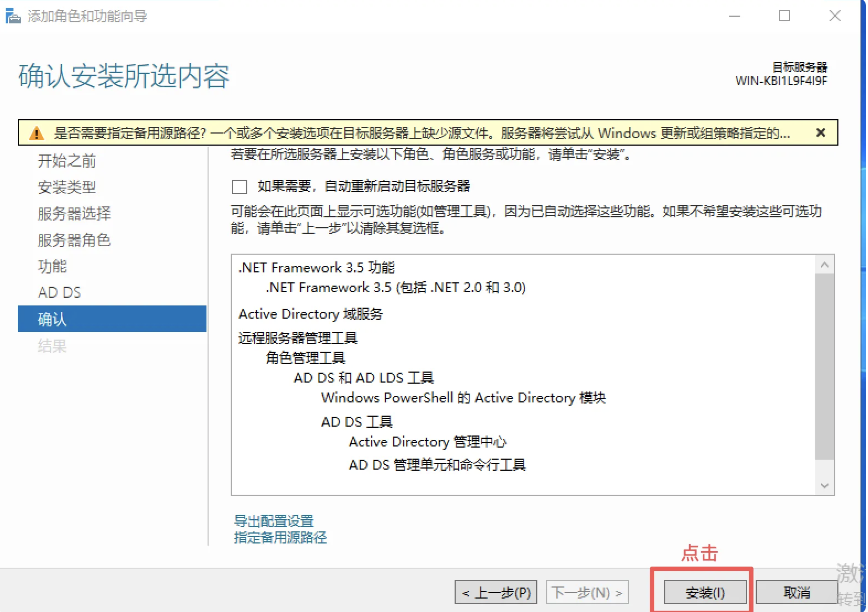868x612 pixels.
Task: Cancel the wizard with 取消 button
Action: (x=796, y=592)
